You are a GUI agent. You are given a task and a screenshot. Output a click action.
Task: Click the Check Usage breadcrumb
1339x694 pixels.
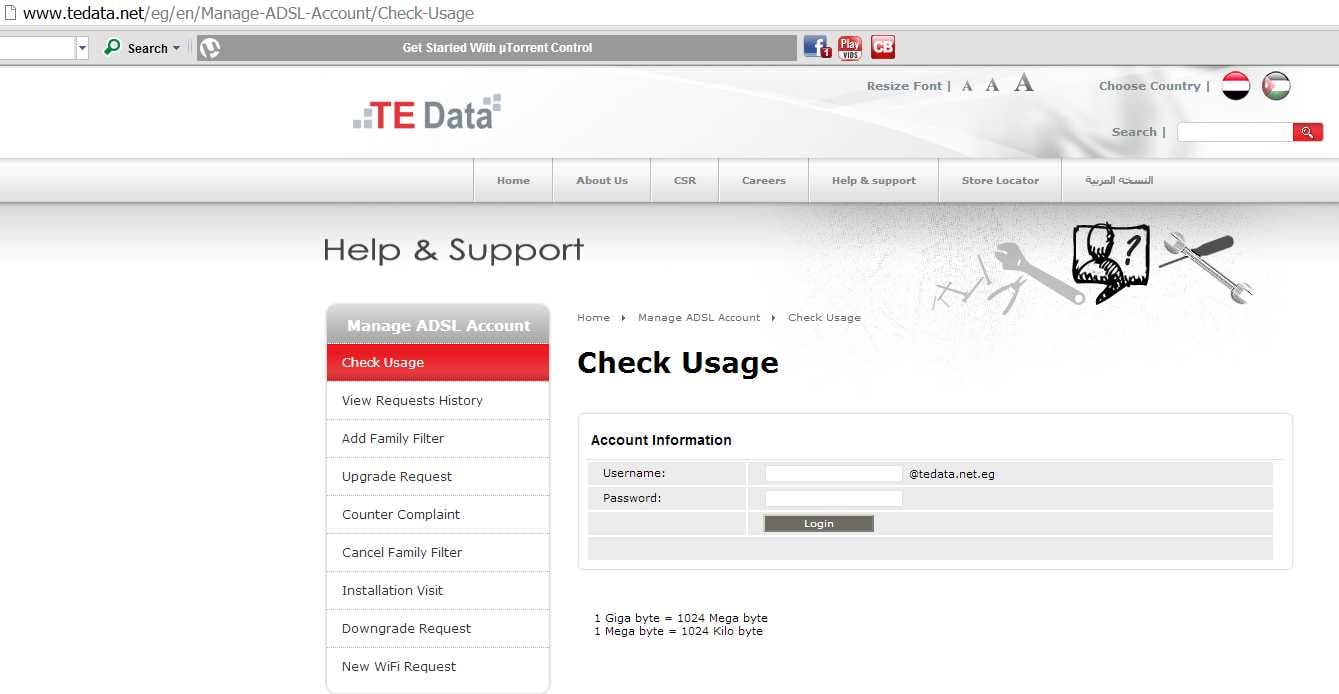click(824, 317)
